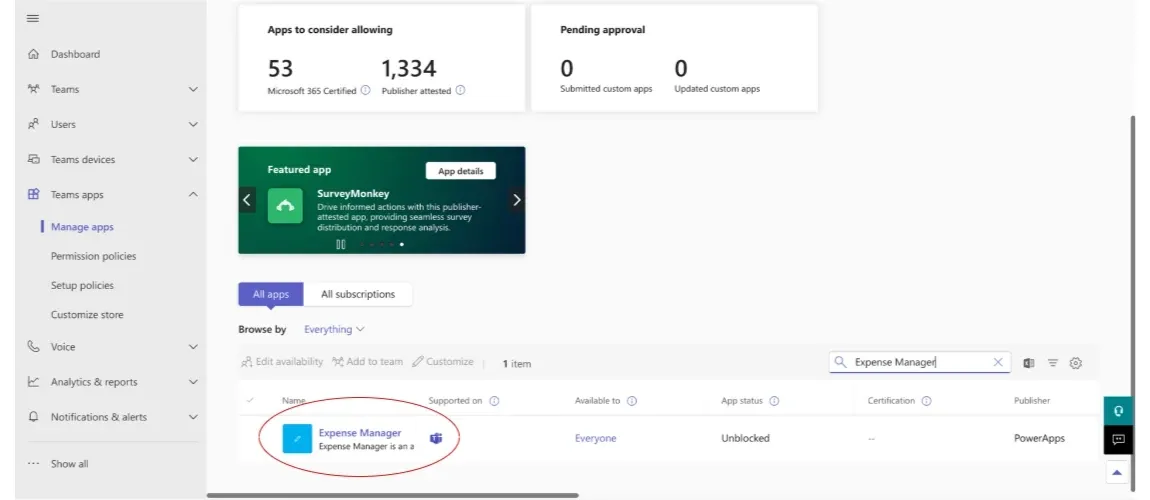Click info icon next to Certification

tap(926, 401)
